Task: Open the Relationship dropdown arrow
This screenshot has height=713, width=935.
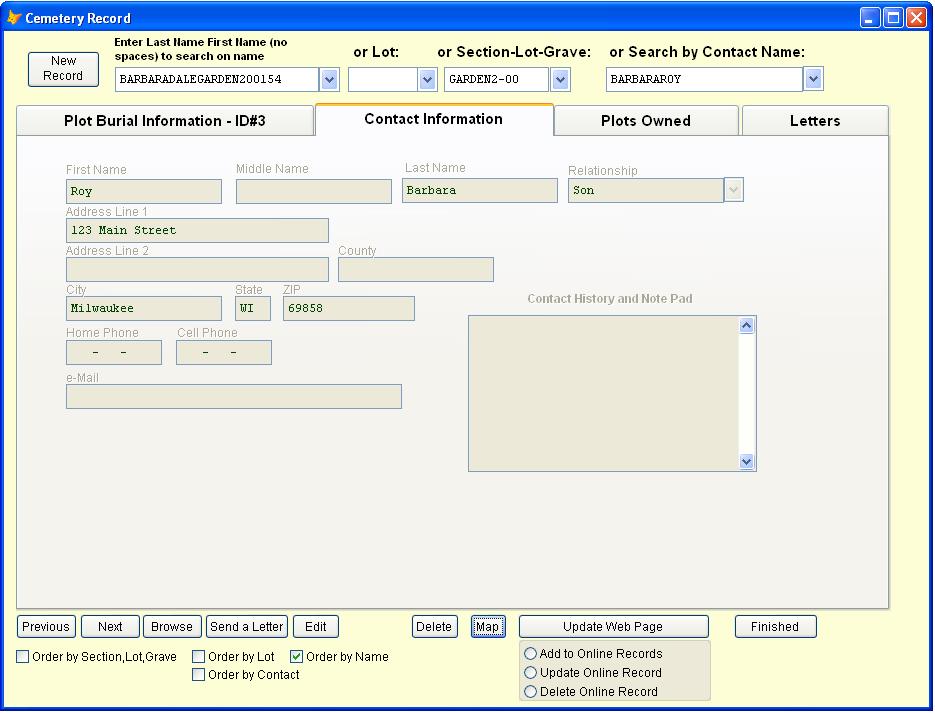Action: click(733, 190)
